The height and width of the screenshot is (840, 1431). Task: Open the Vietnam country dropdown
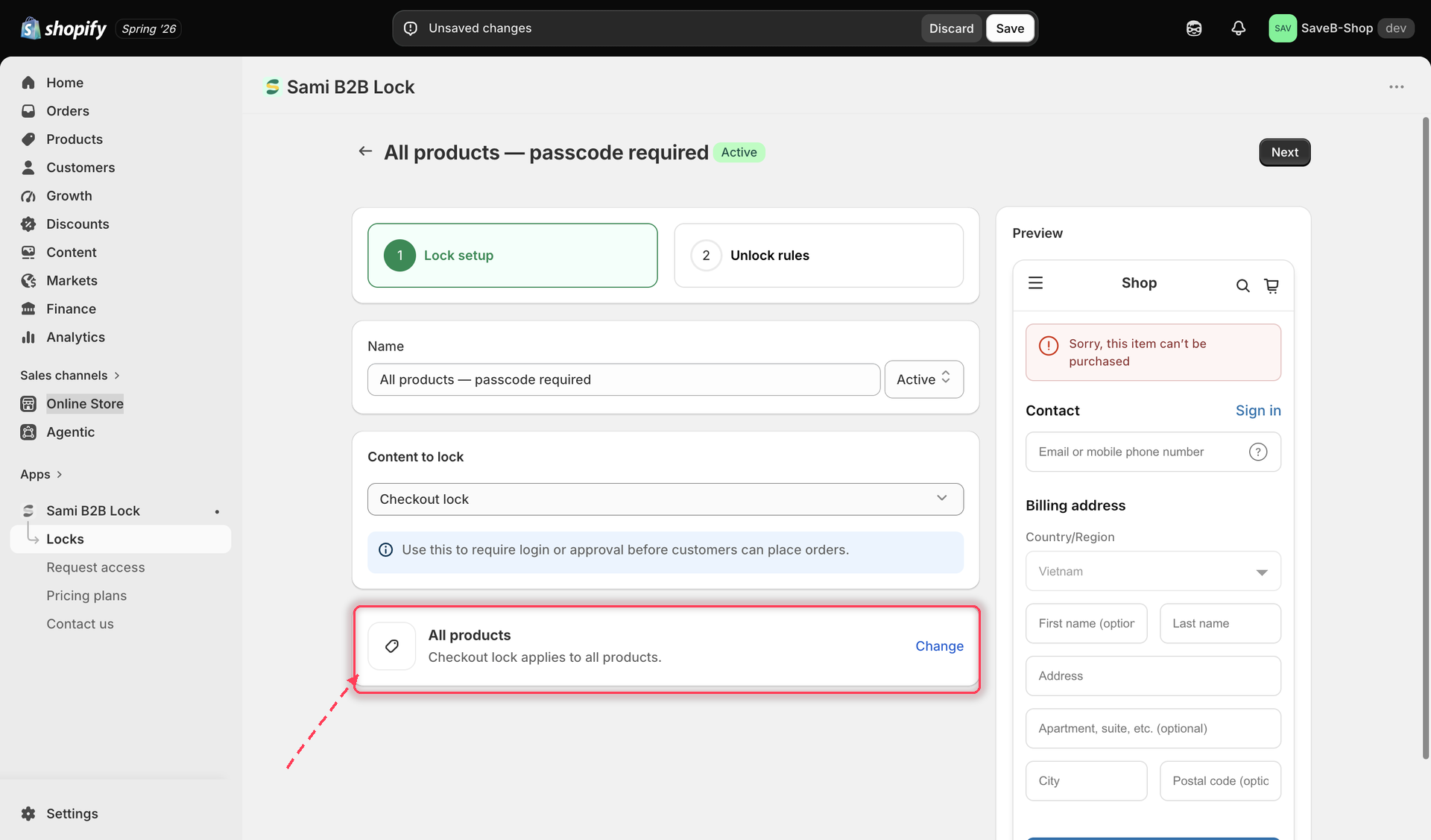click(1153, 572)
